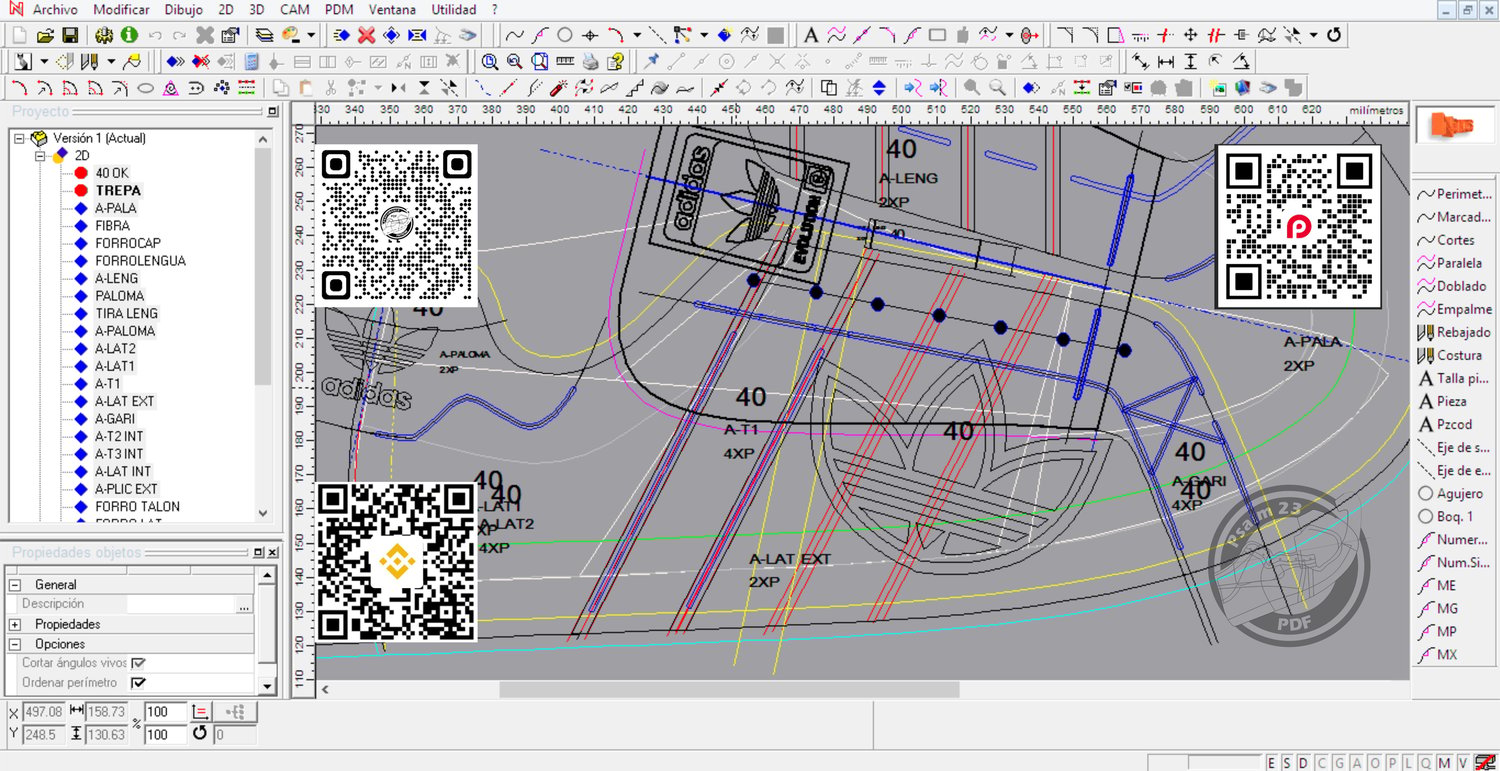Toggle the S indicator in status bar

click(x=1287, y=763)
